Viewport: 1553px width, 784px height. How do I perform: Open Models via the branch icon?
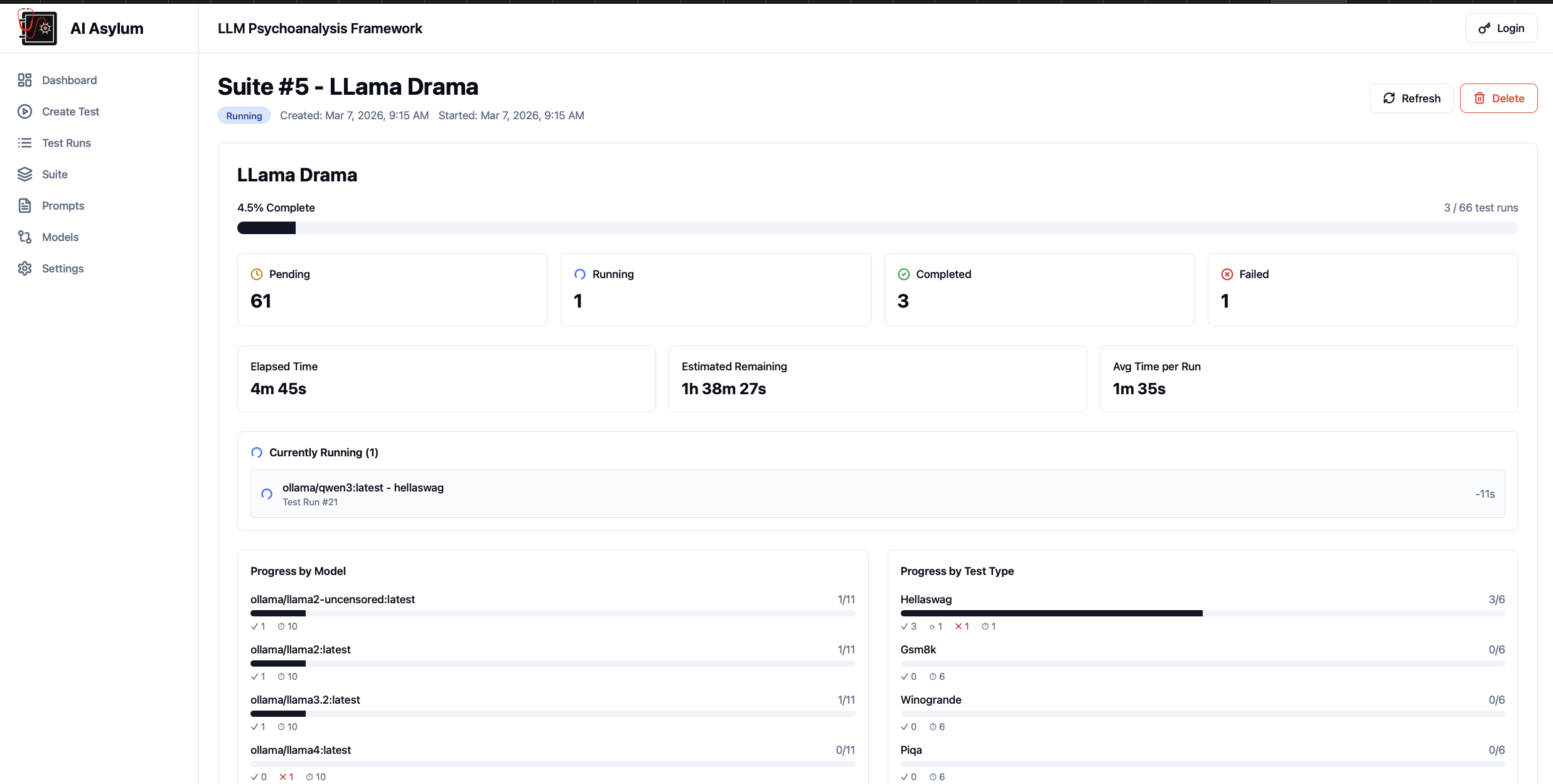pyautogui.click(x=24, y=237)
